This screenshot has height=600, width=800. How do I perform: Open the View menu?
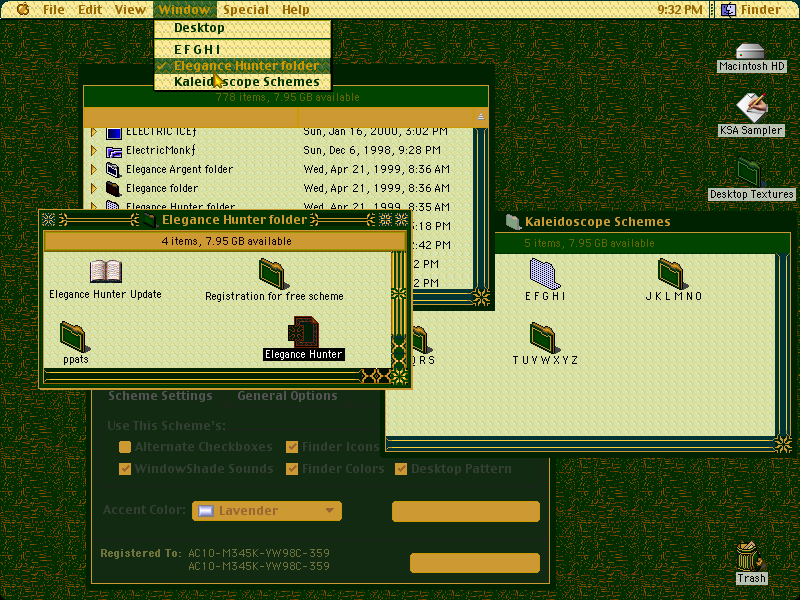tap(130, 10)
